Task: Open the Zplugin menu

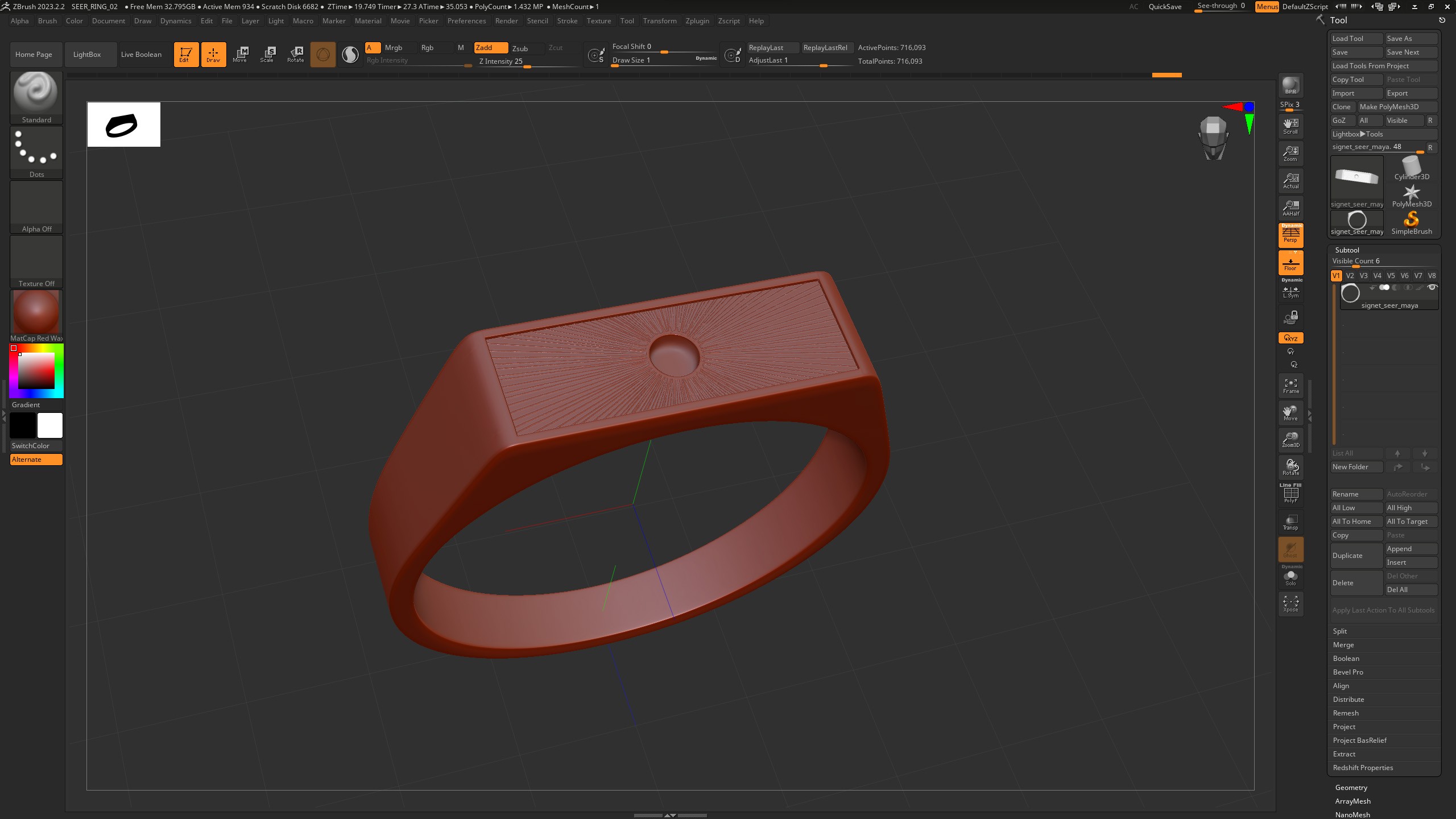Action: coord(697,21)
